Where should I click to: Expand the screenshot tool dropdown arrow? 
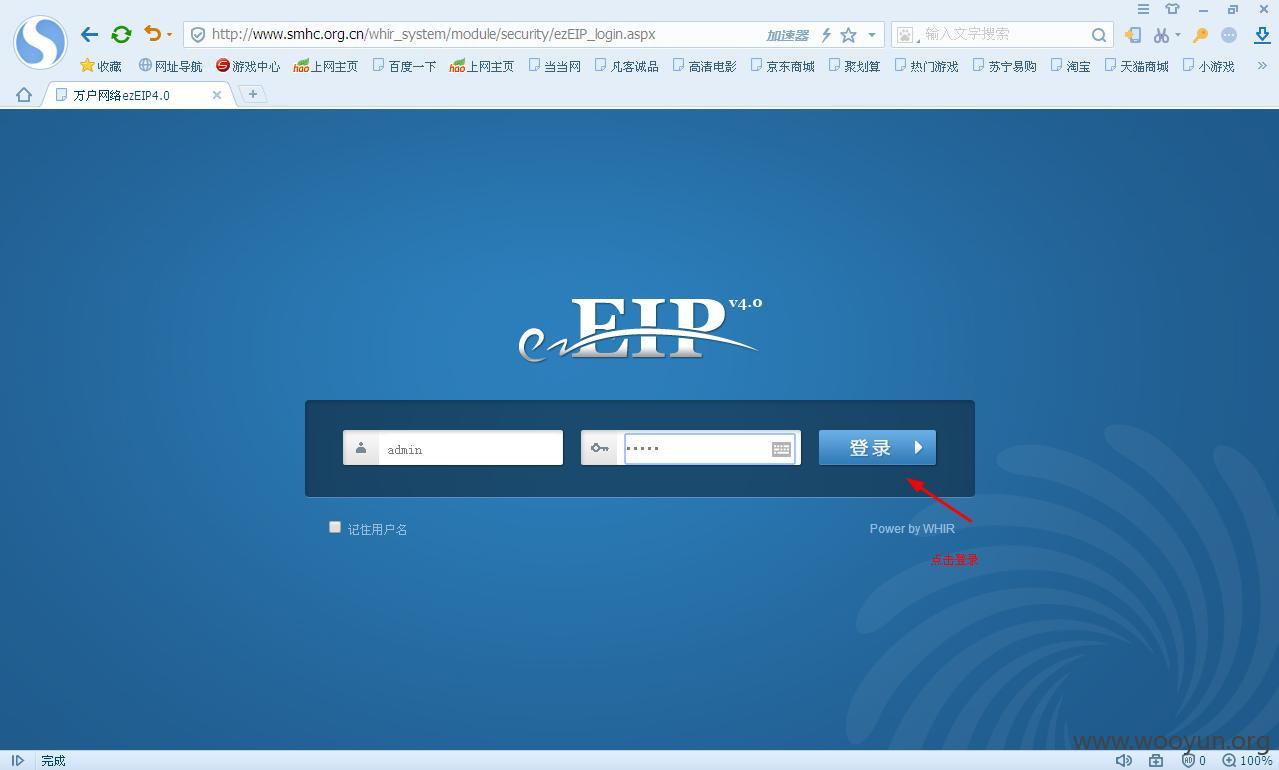(x=1178, y=35)
